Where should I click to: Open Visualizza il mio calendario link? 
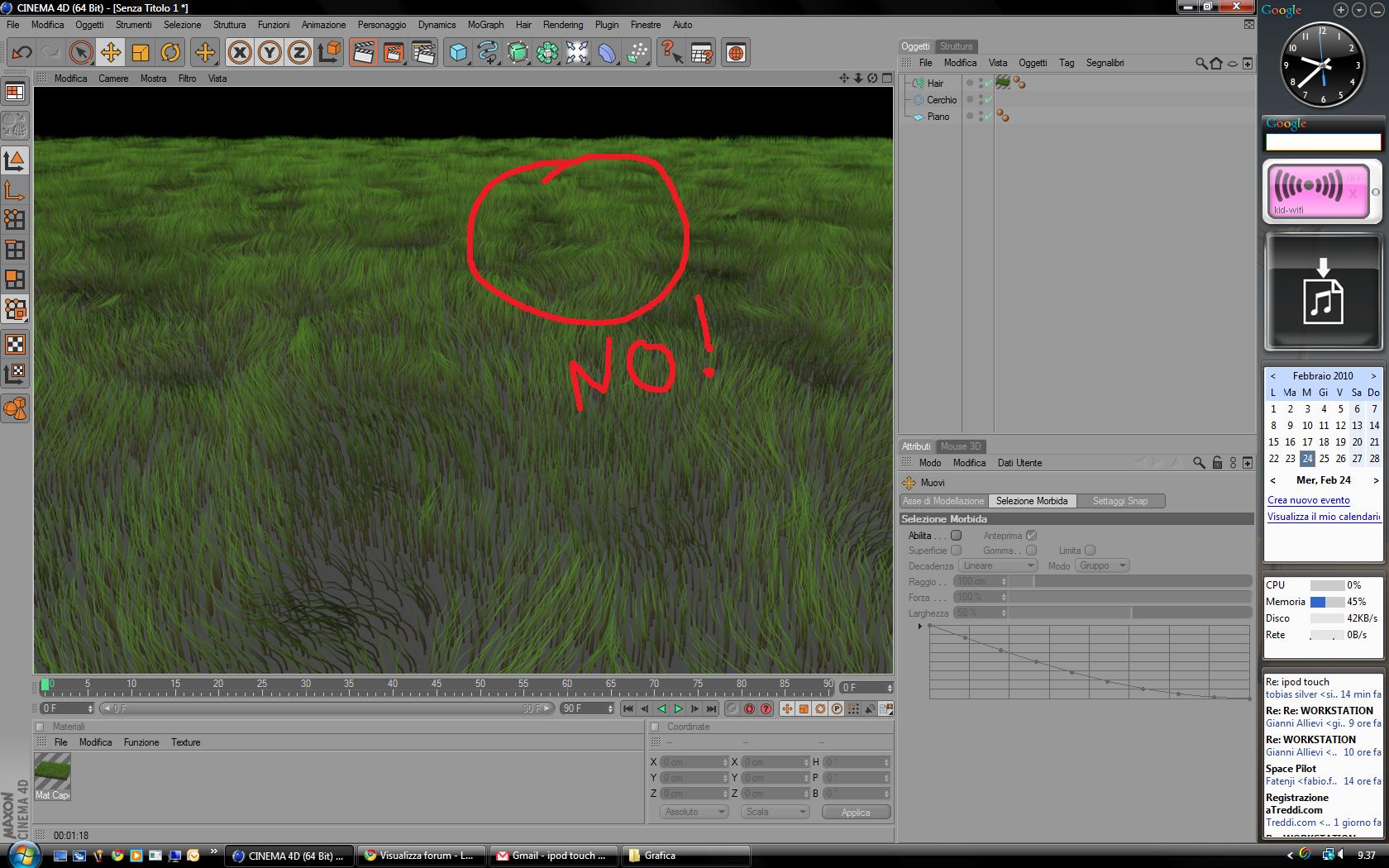pos(1324,517)
